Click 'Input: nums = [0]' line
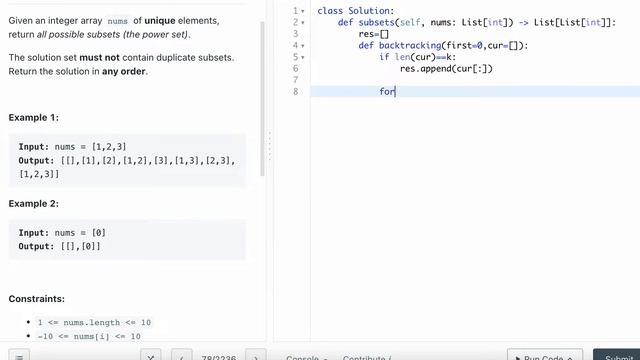Screen dimensions: 640x360 [x=62, y=233]
